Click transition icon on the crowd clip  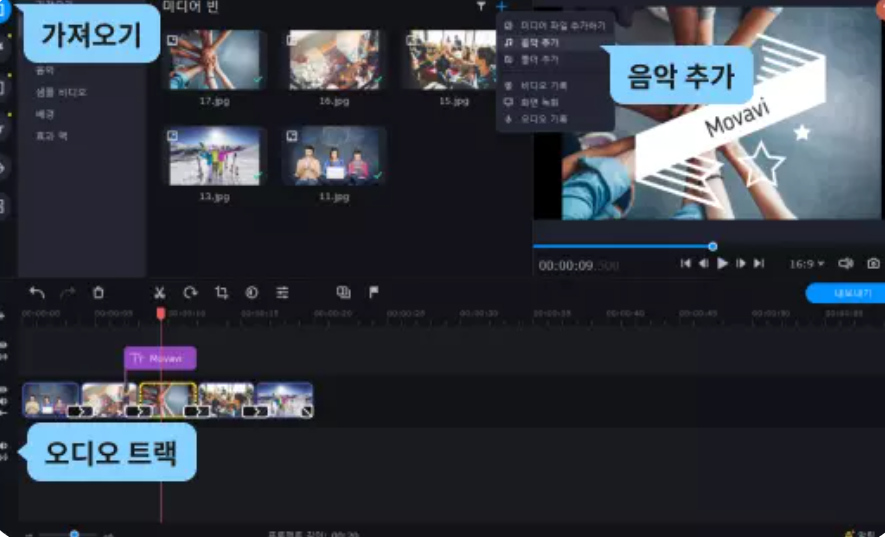click(x=255, y=411)
